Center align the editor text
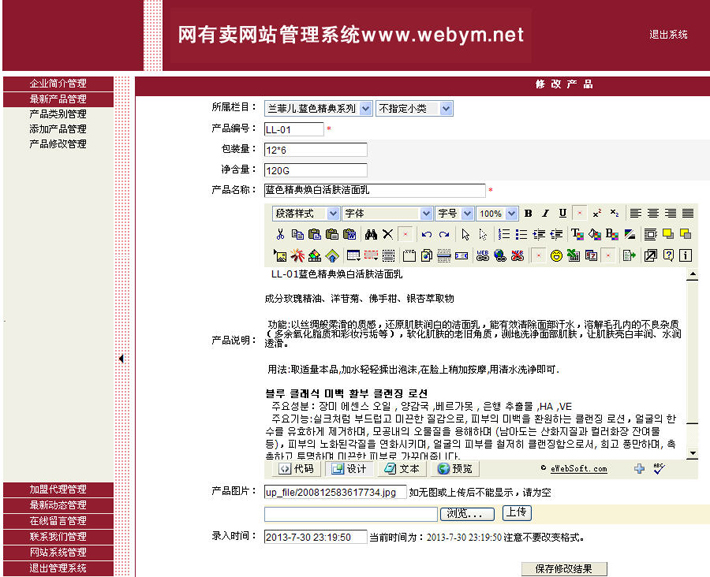 653,213
